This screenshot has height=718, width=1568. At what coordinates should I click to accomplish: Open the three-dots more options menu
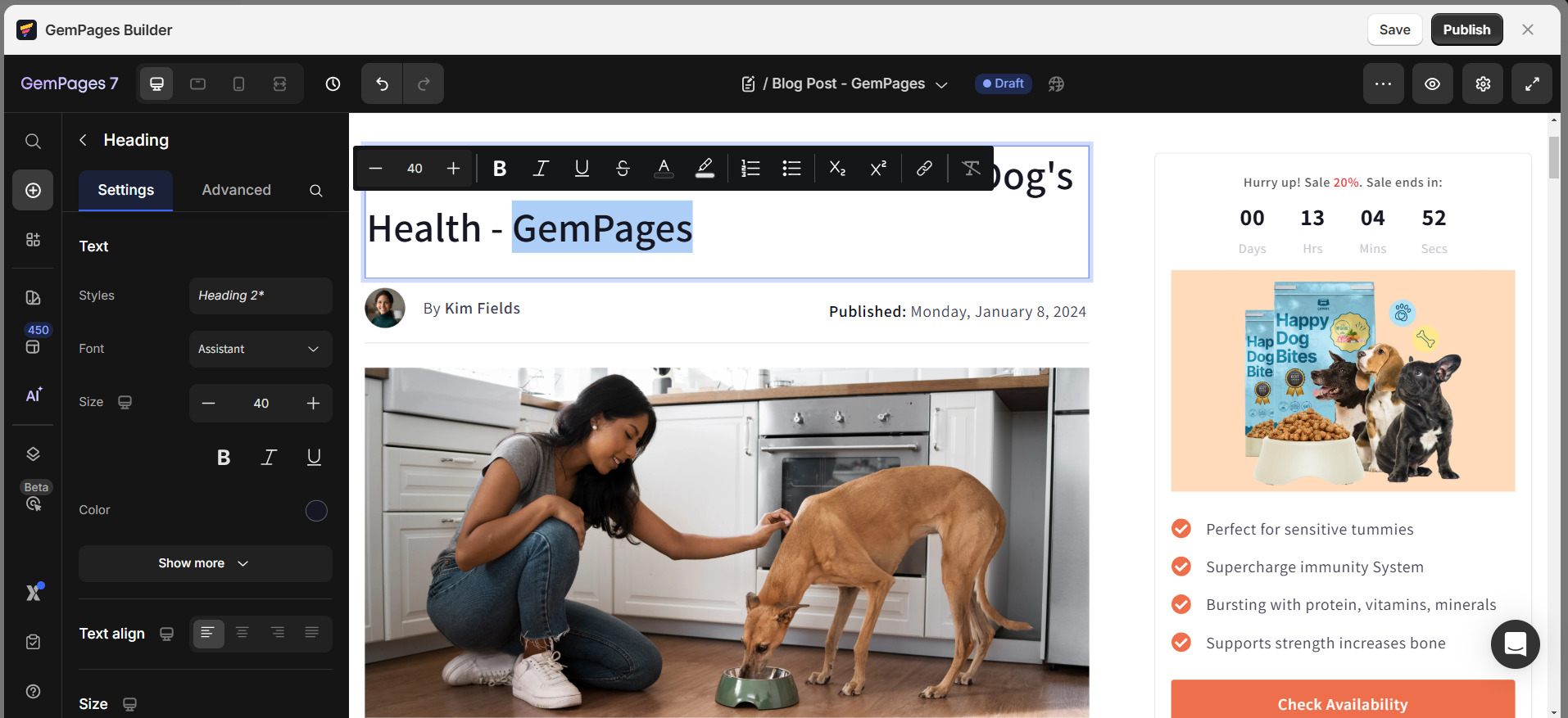[x=1383, y=84]
